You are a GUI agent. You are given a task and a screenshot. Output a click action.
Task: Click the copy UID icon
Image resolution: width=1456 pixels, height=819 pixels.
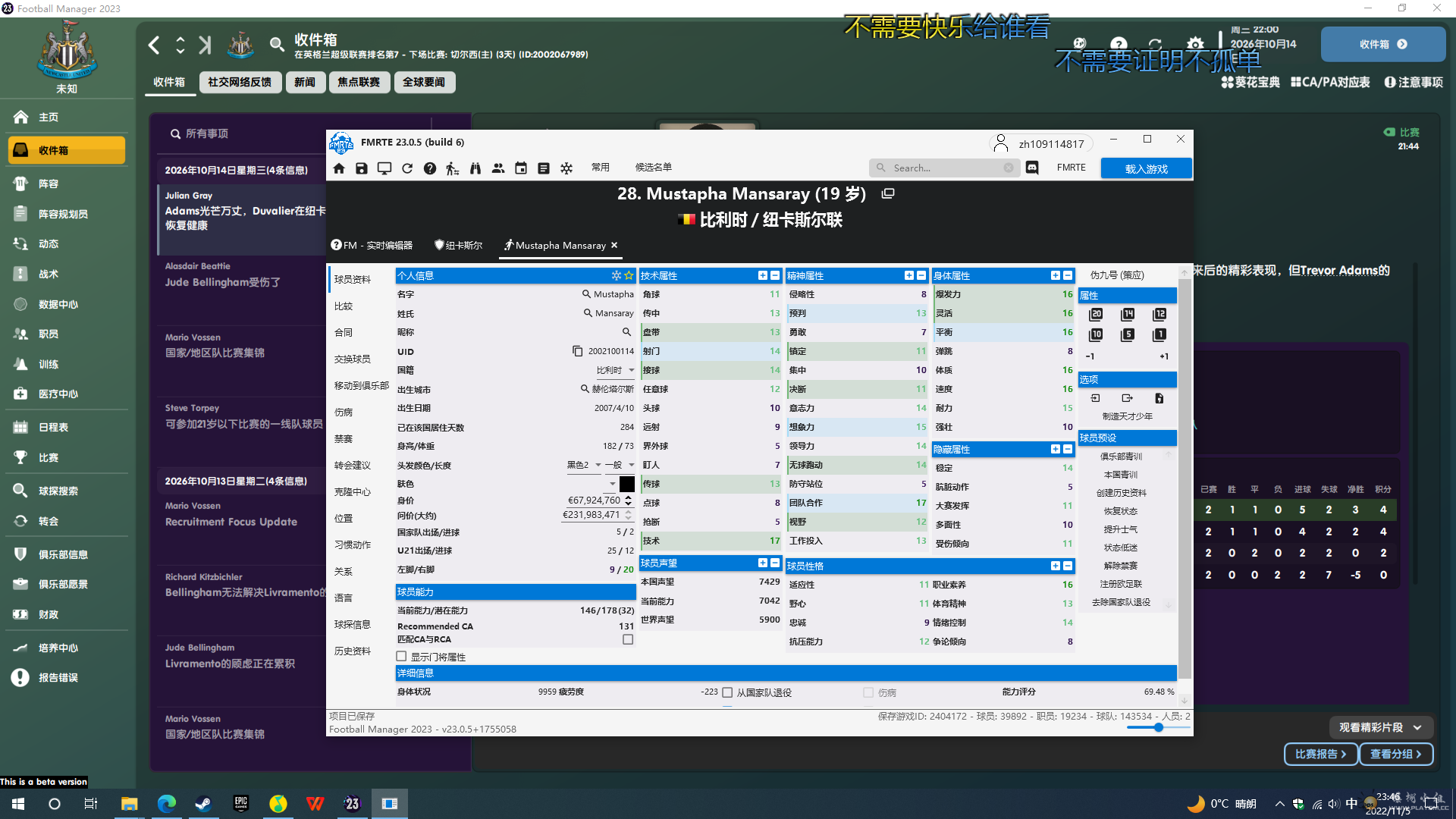pyautogui.click(x=577, y=351)
